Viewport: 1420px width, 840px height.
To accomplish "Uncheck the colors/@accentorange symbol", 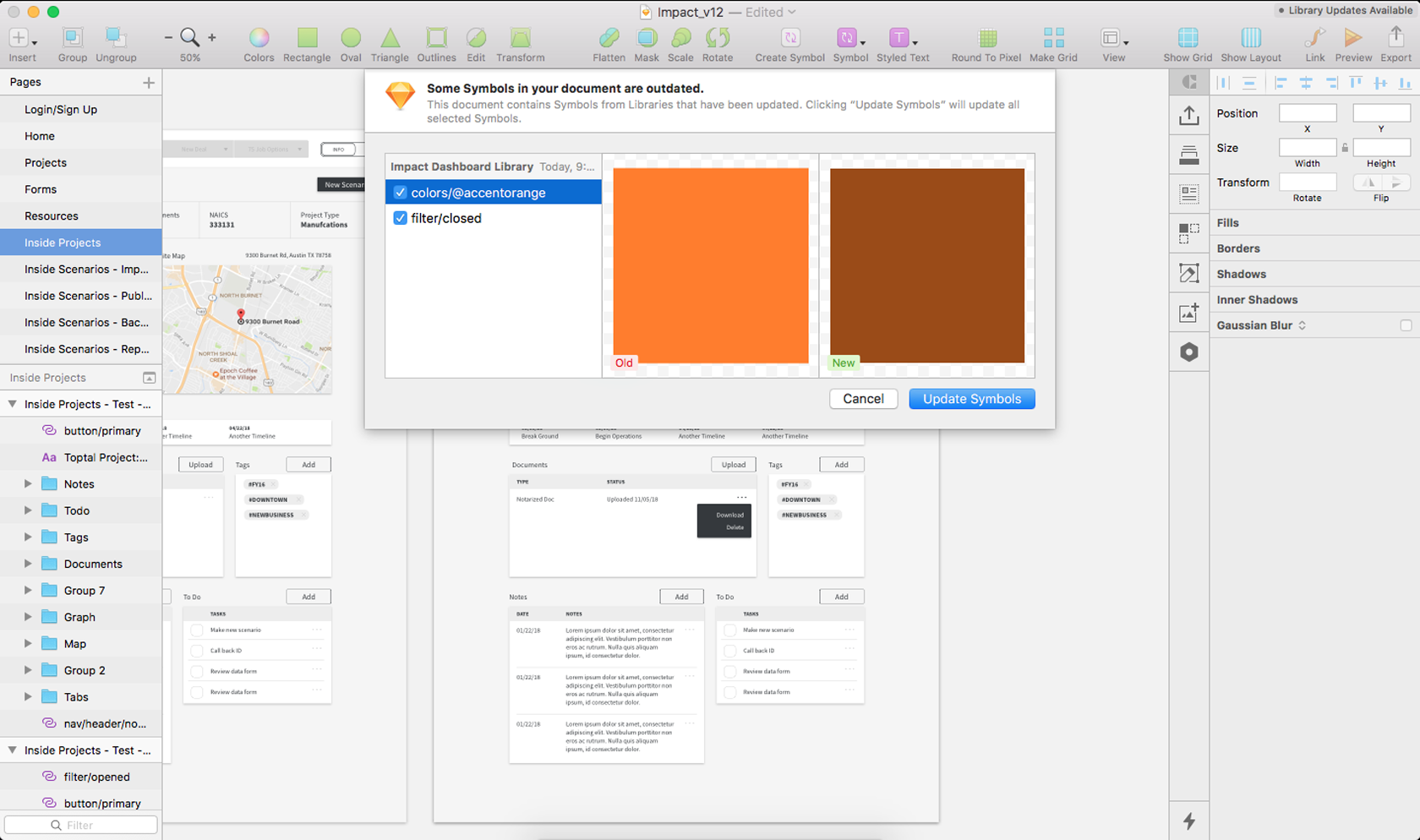I will pyautogui.click(x=400, y=192).
